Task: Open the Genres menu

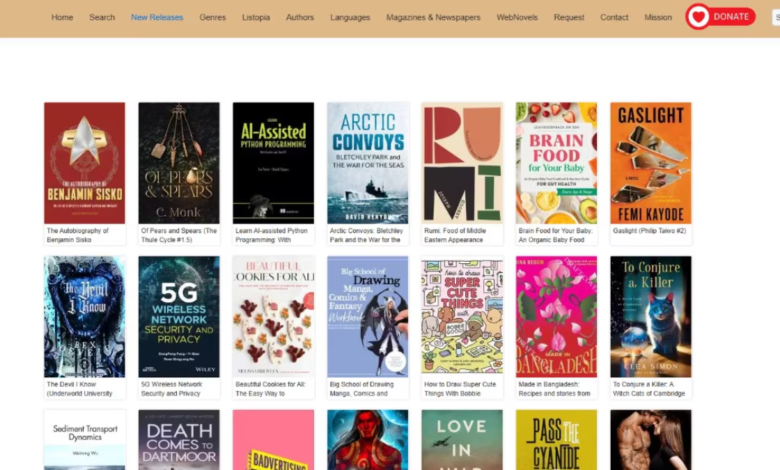Action: 212,17
